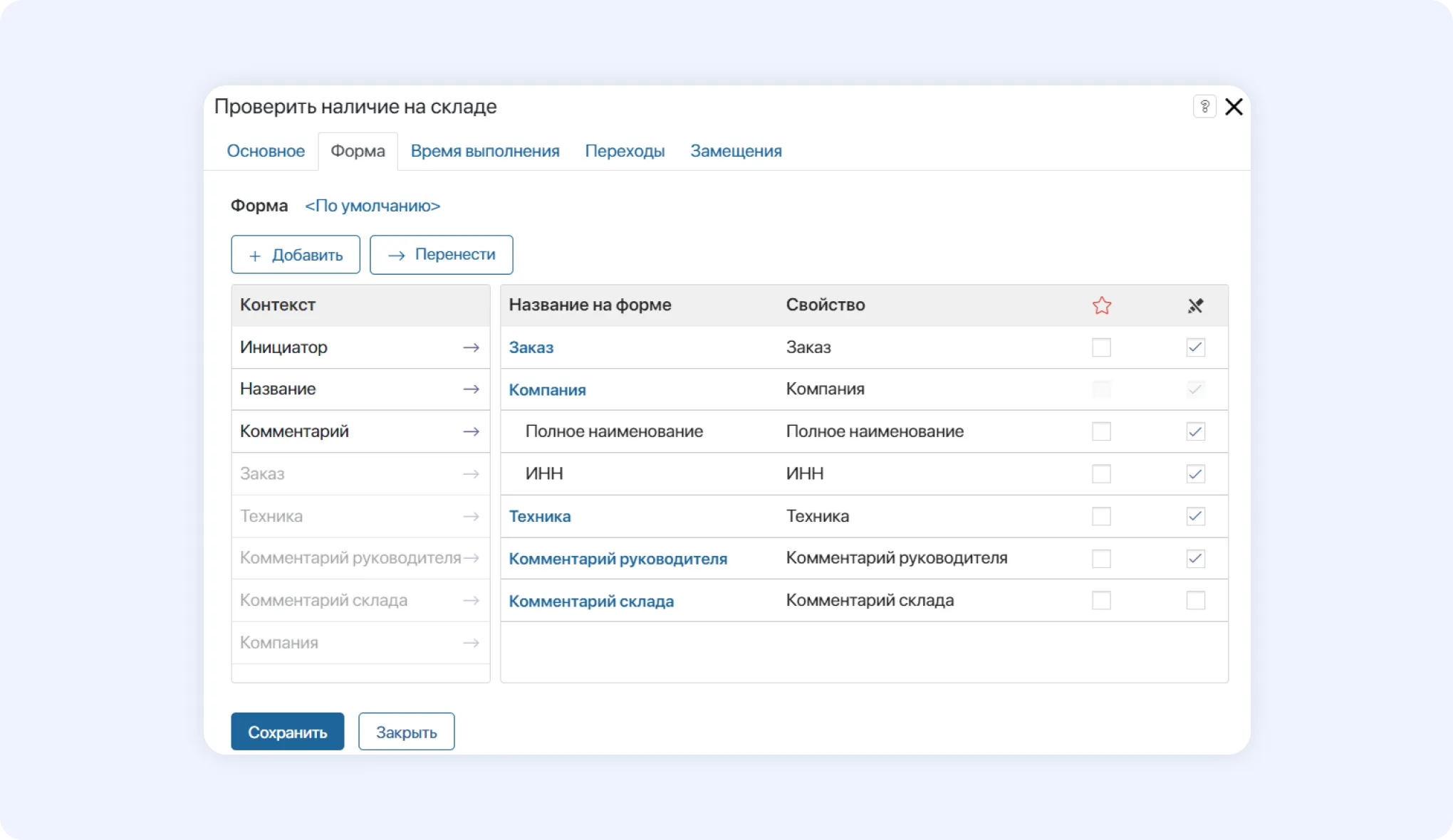Click the Перенести button
Image resolution: width=1453 pixels, height=840 pixels.
click(x=442, y=255)
